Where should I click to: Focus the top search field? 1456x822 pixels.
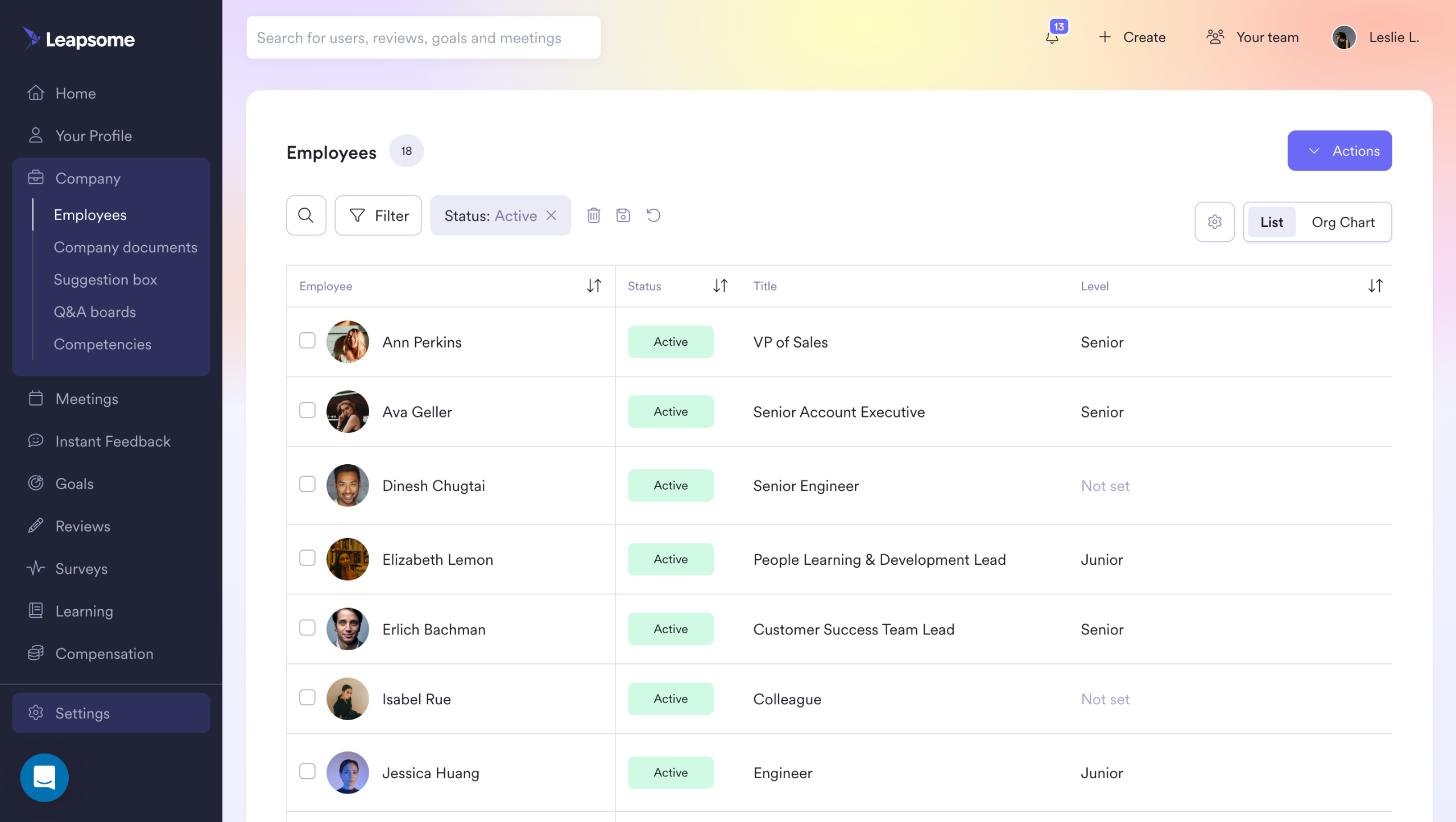pyautogui.click(x=423, y=38)
